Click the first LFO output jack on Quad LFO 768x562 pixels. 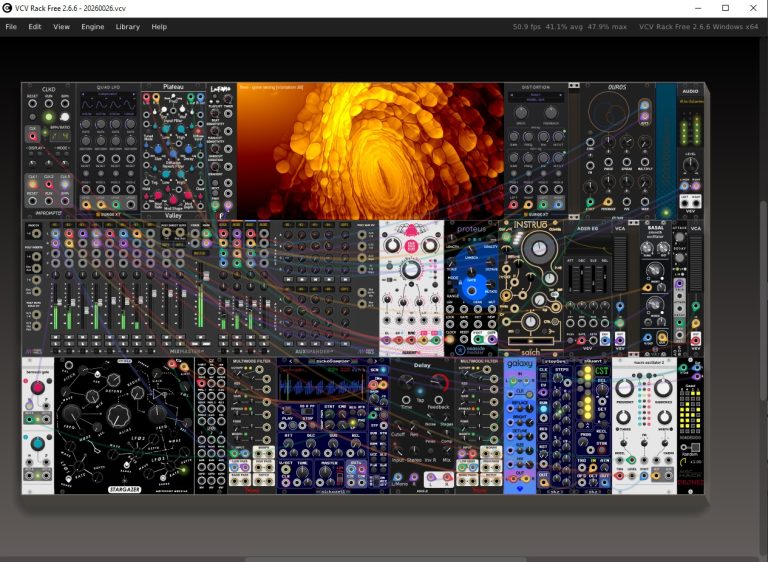pos(86,204)
